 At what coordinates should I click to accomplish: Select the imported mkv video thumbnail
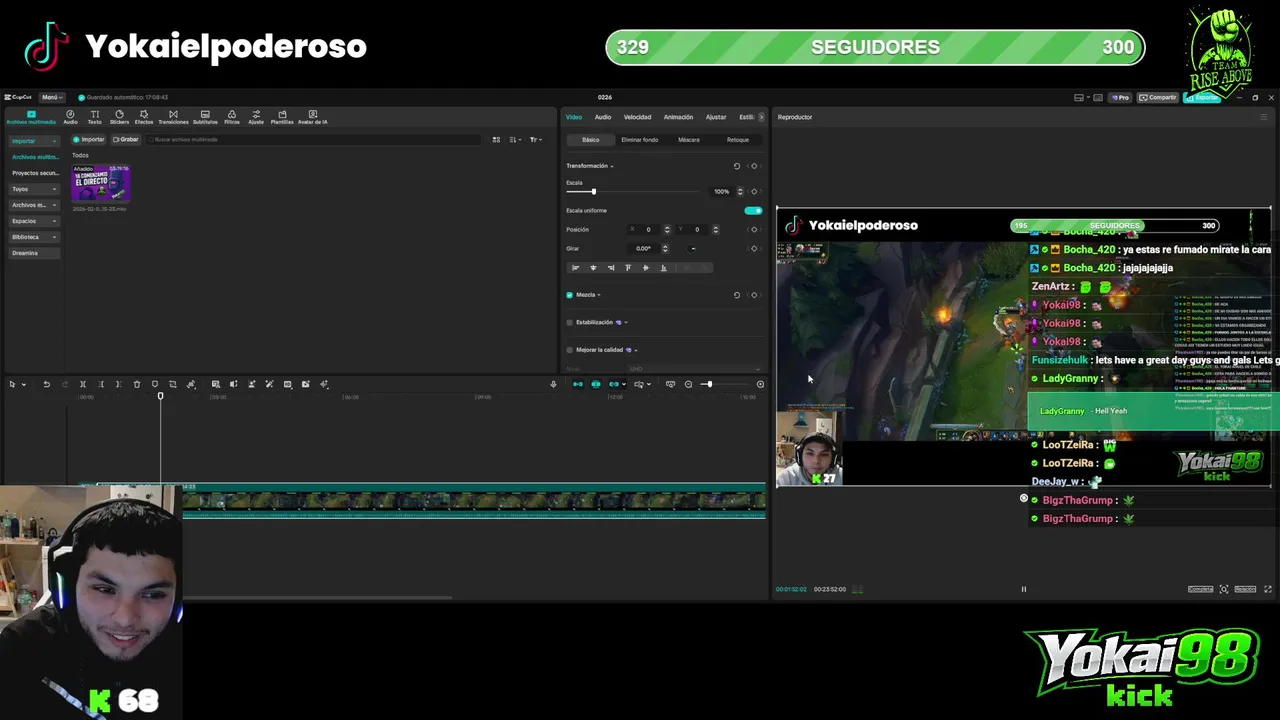pyautogui.click(x=100, y=183)
